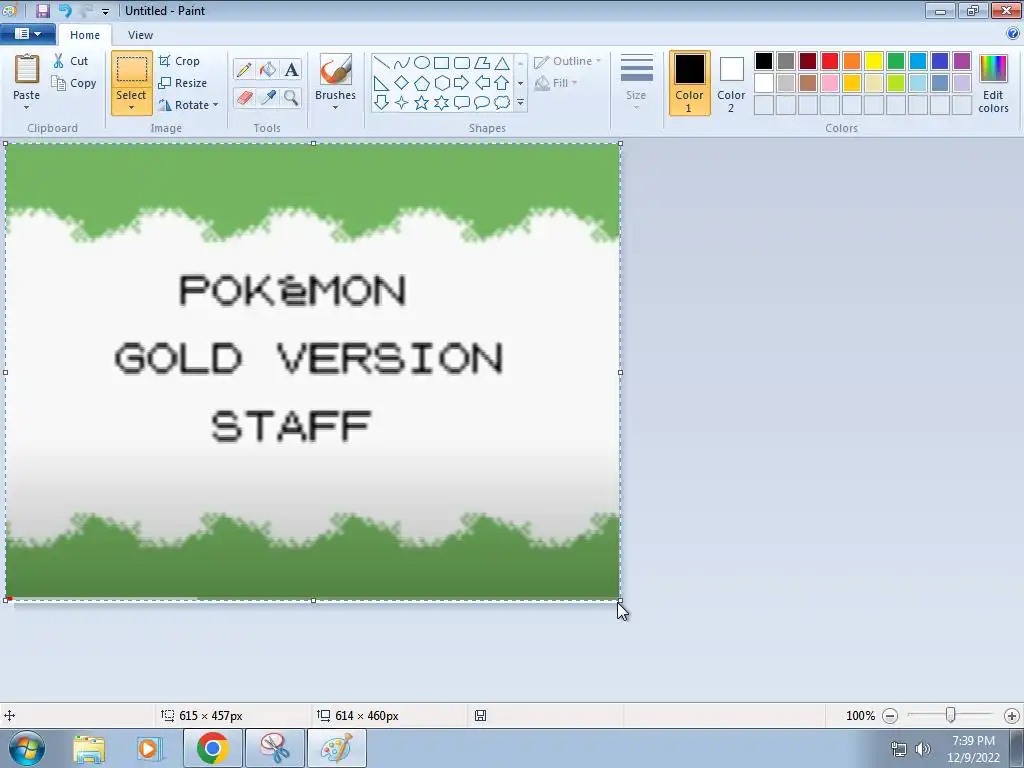This screenshot has height=768, width=1024.
Task: Open the Windows Start menu
Action: (x=27, y=748)
